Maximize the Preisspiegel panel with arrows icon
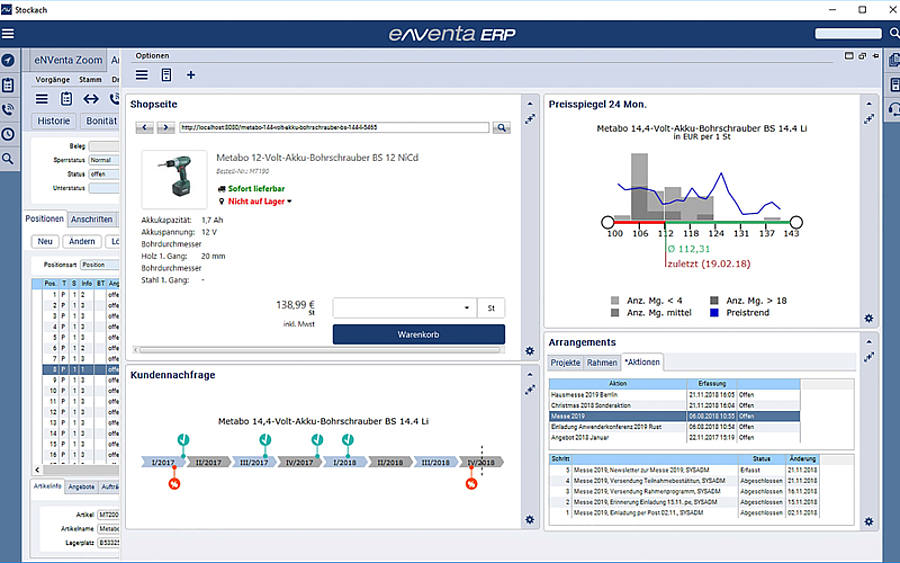The width and height of the screenshot is (900, 563). pos(869,119)
